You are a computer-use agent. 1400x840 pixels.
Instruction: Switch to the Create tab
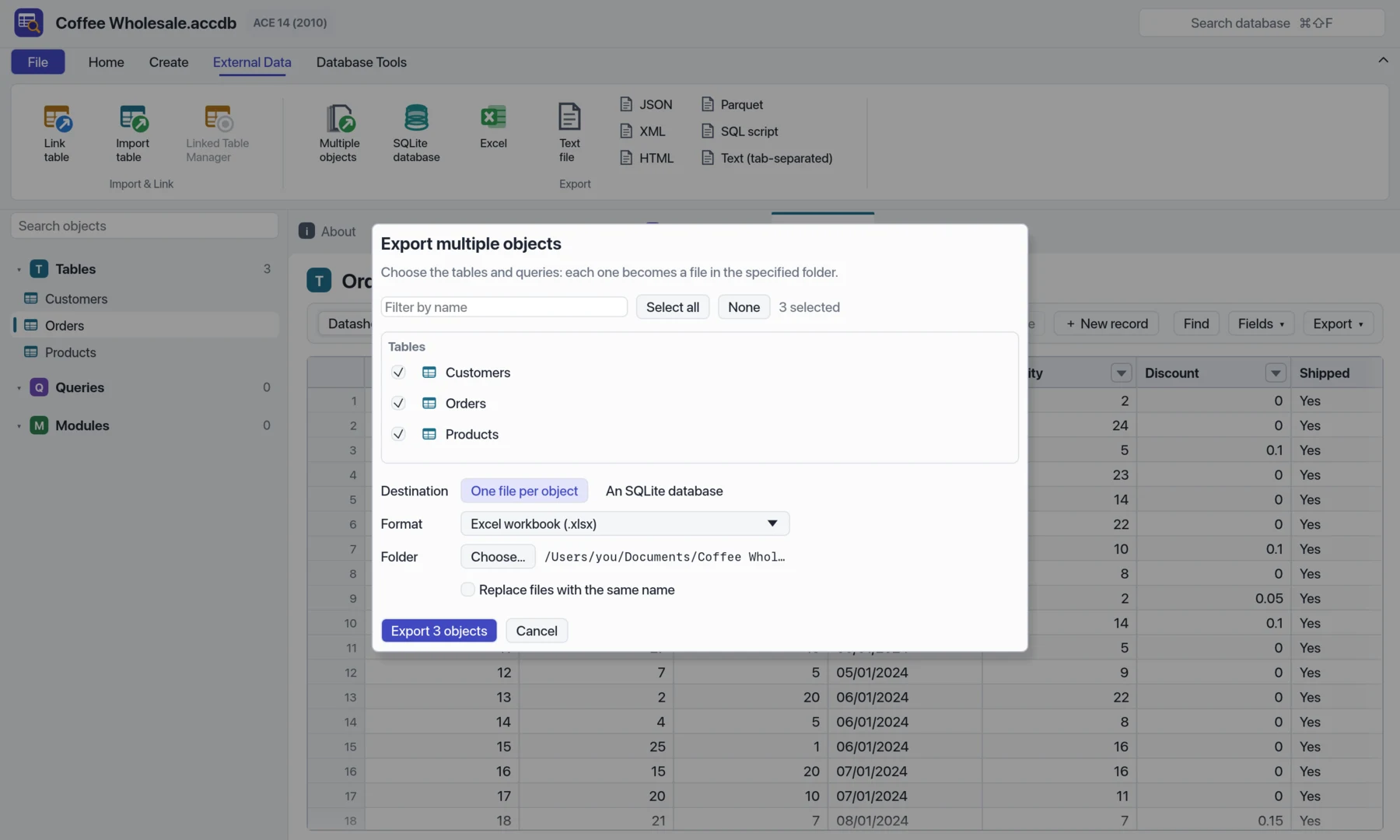pos(169,62)
